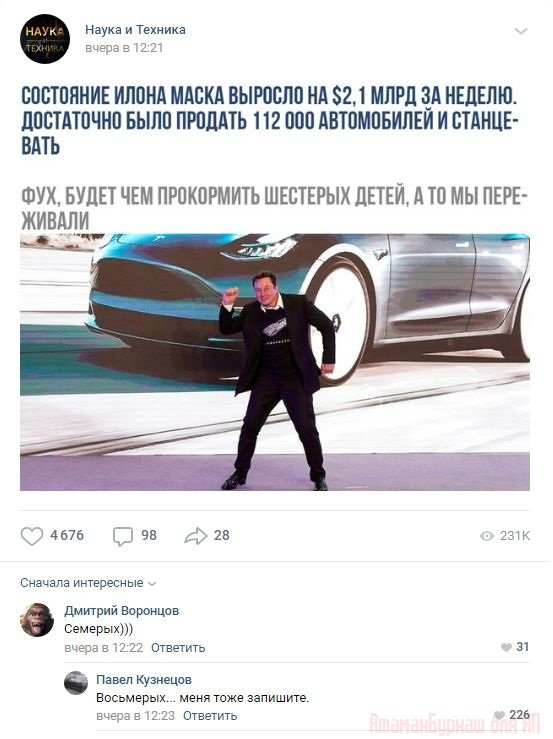Like the post with heart icon
Image resolution: width=553 pixels, height=739 pixels.
pos(32,536)
